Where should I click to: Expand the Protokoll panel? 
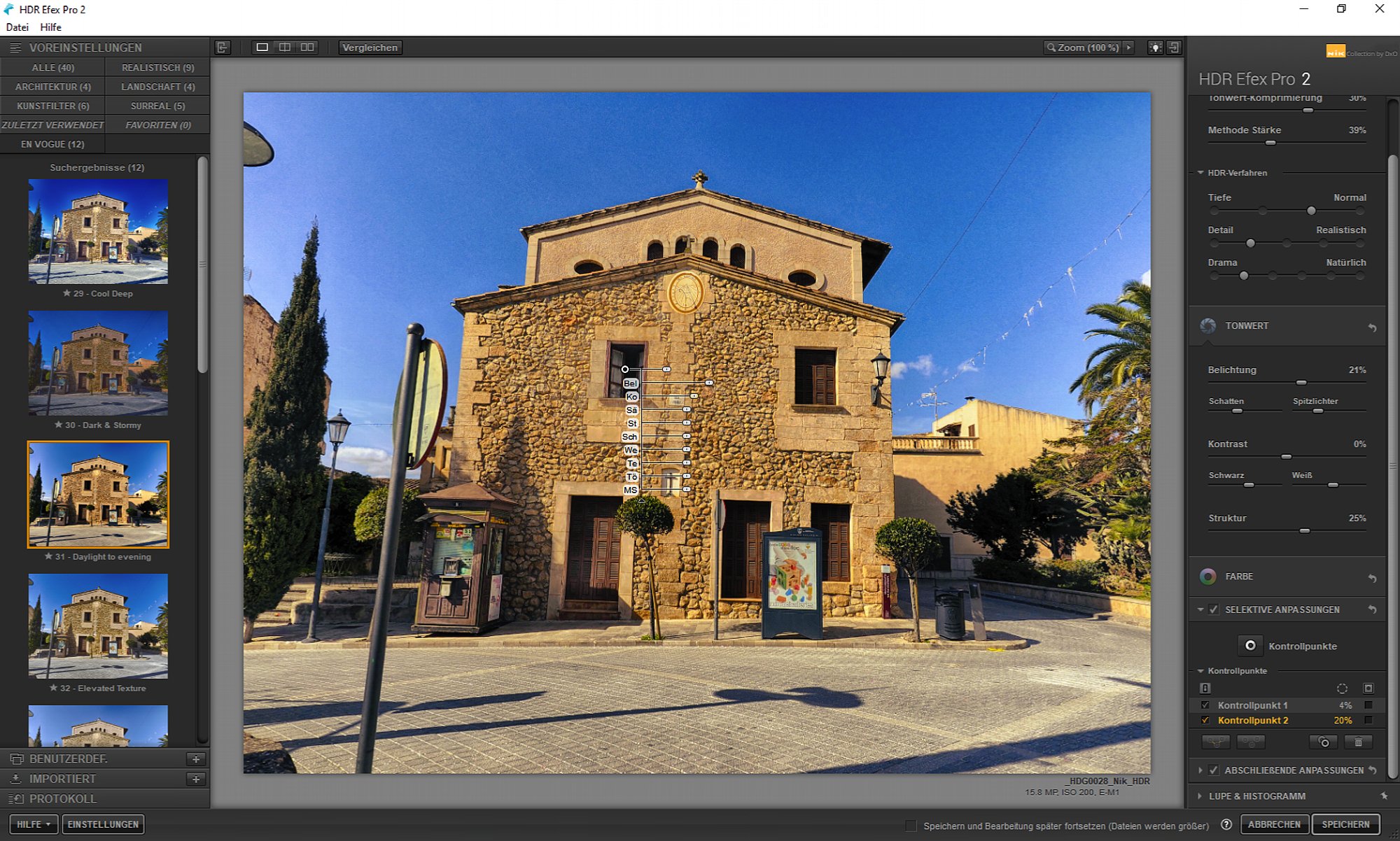[105, 799]
